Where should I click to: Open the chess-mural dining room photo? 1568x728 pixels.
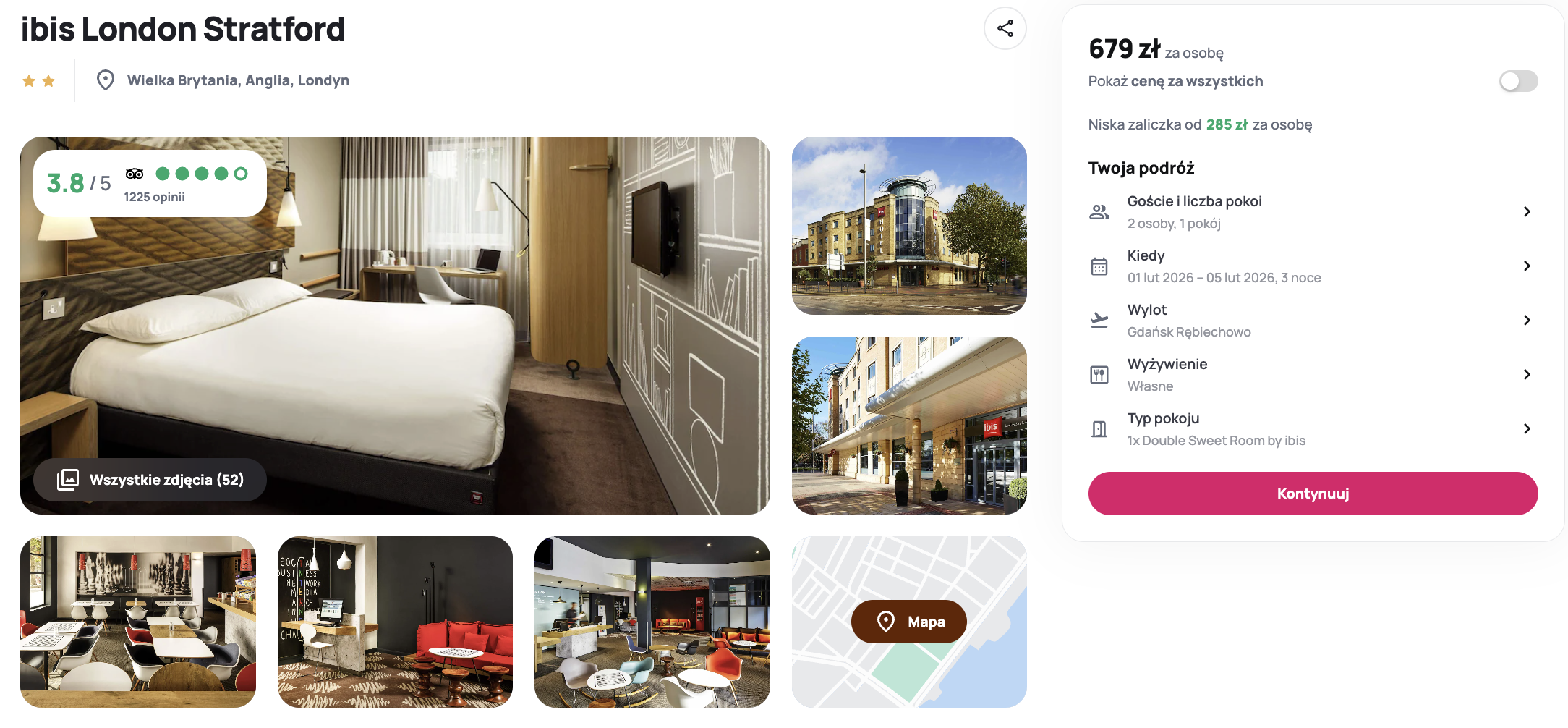point(138,622)
